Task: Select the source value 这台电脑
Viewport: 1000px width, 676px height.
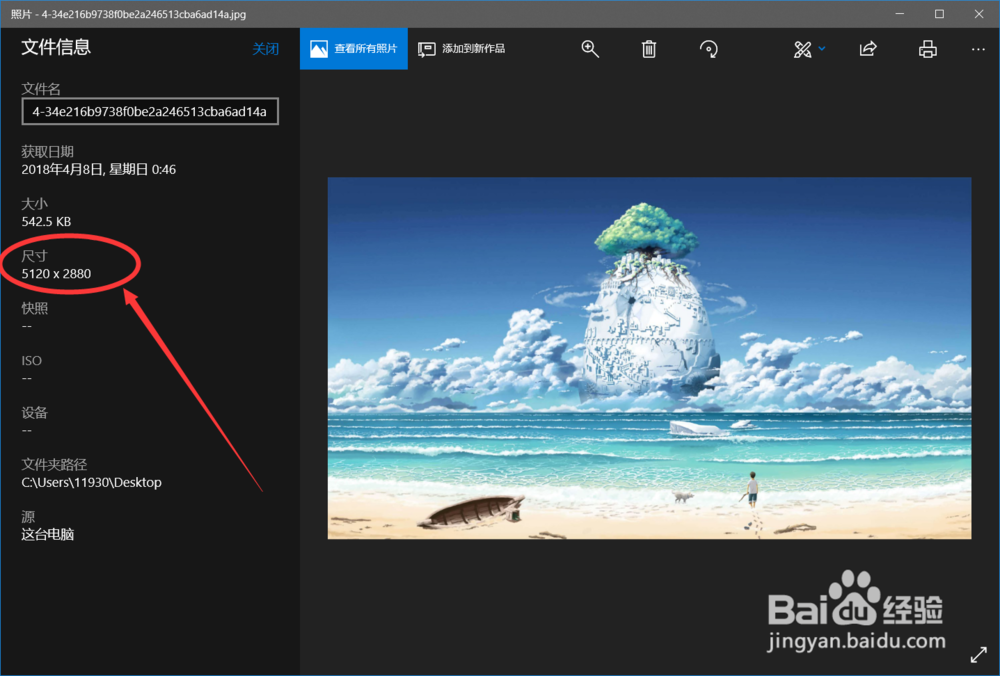Action: tap(48, 534)
